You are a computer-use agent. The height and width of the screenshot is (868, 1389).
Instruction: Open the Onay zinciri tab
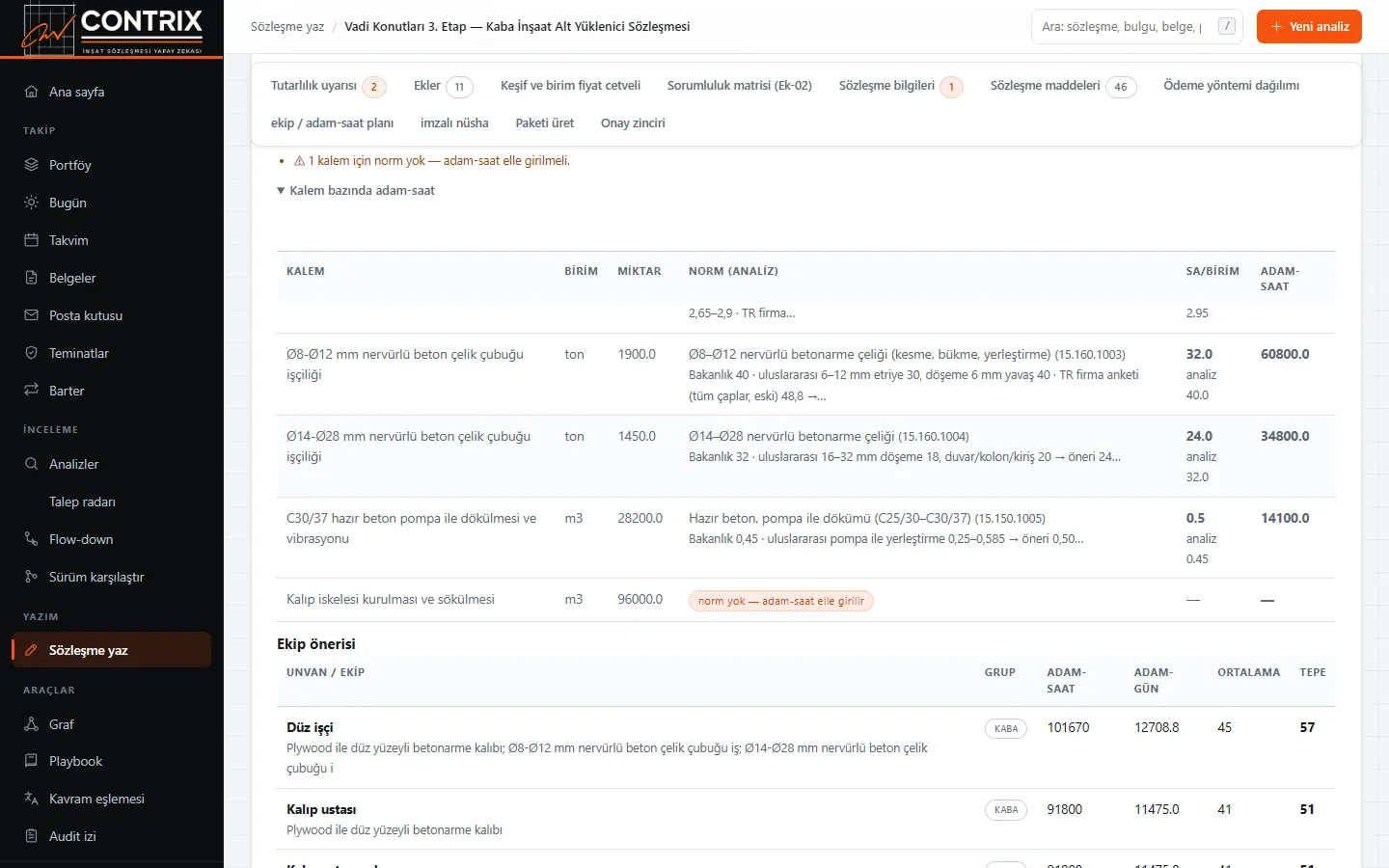[x=633, y=123]
